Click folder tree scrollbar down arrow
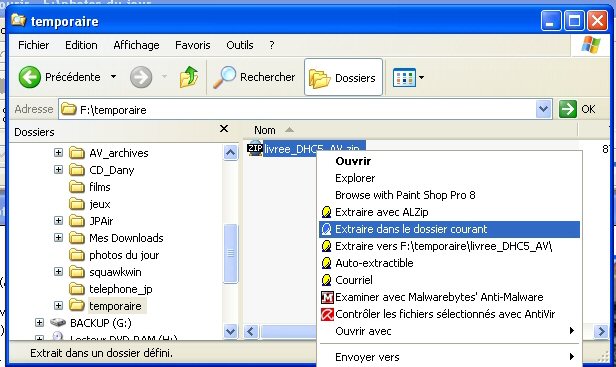The width and height of the screenshot is (616, 367). click(231, 331)
